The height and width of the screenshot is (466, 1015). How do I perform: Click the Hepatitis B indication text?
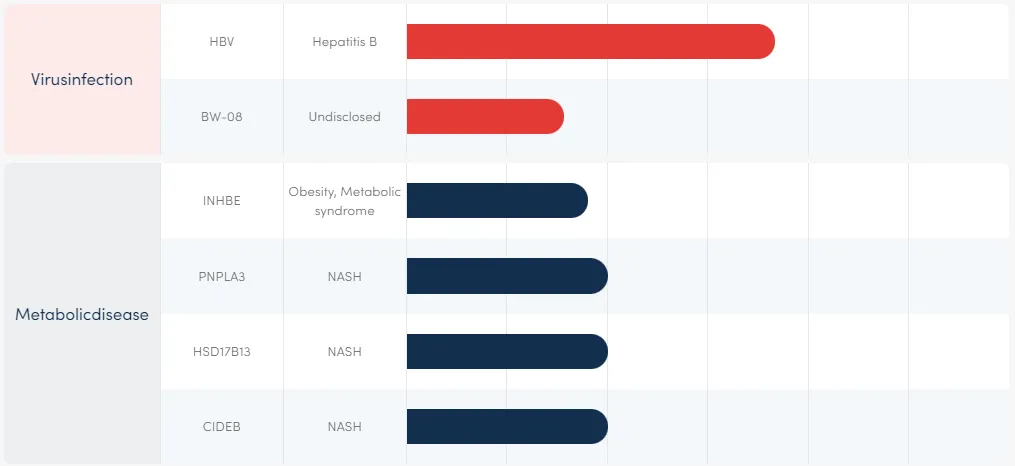[x=344, y=42]
